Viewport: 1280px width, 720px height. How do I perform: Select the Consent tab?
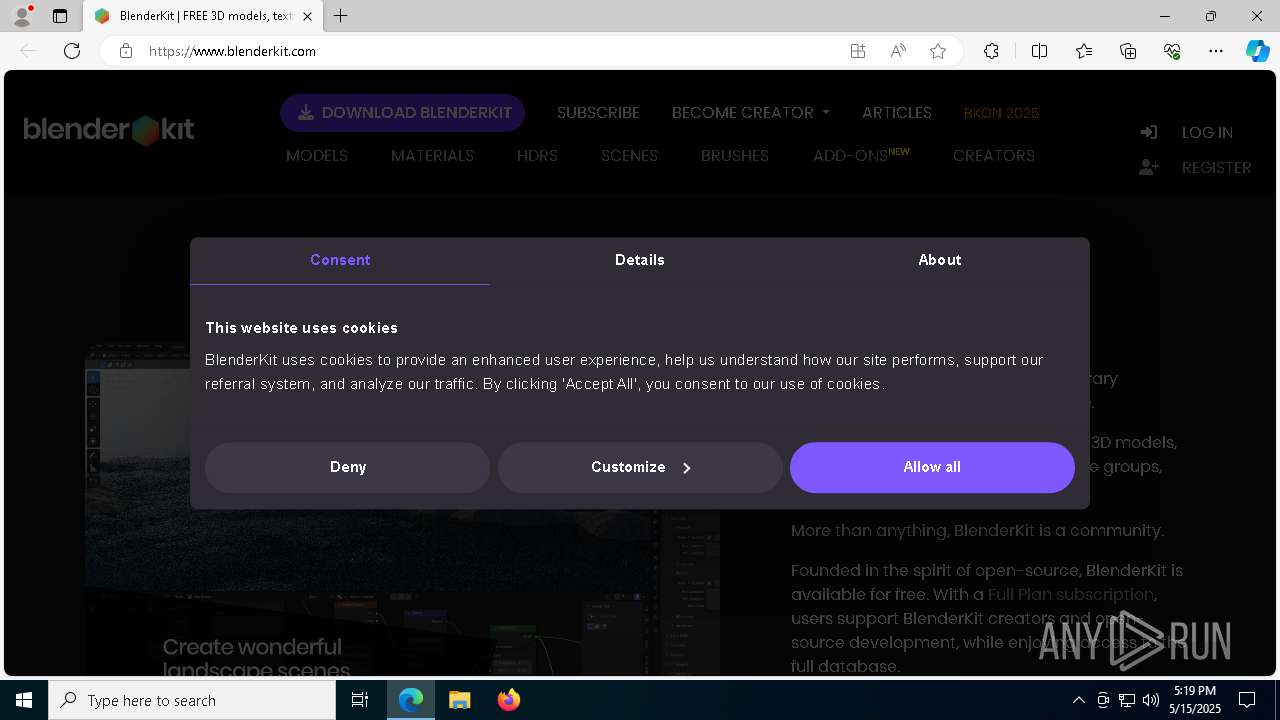tap(340, 260)
